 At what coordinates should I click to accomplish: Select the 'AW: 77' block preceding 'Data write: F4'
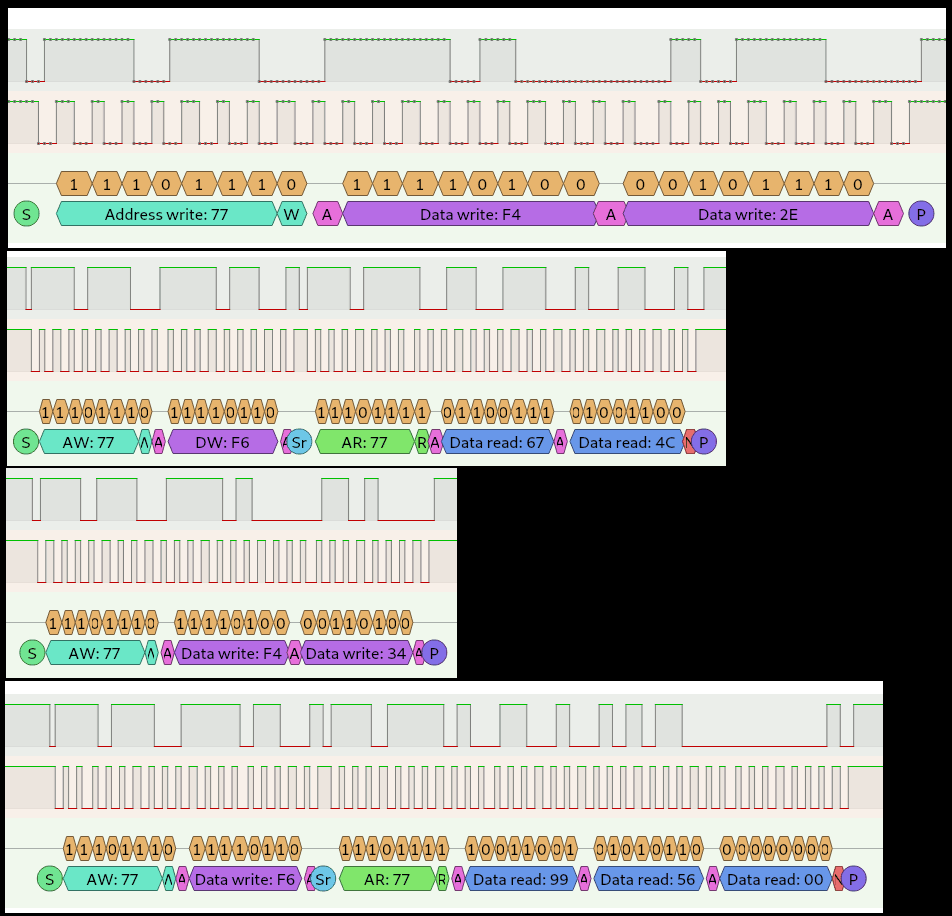tap(95, 653)
